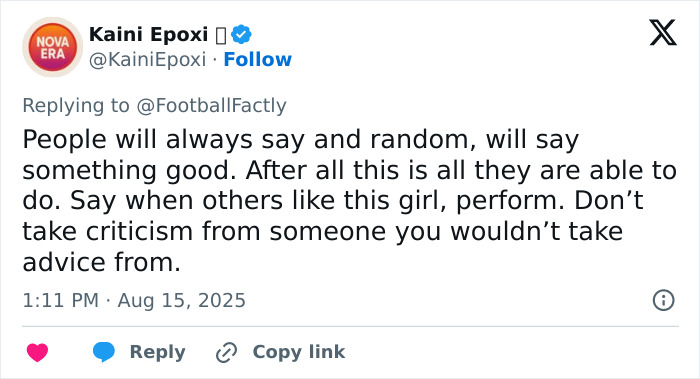Click the 1:11 PM timestamp
Viewport: 700px width, 379px height.
click(x=60, y=300)
